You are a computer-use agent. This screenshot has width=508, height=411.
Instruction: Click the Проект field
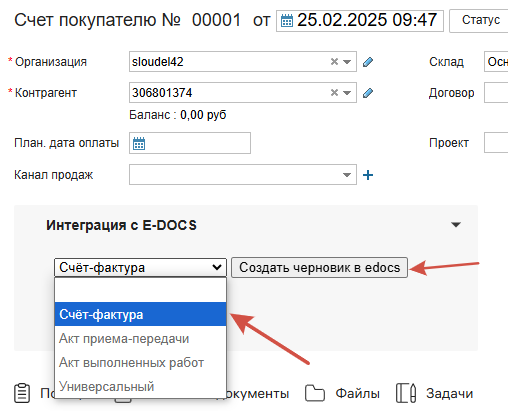(x=496, y=143)
